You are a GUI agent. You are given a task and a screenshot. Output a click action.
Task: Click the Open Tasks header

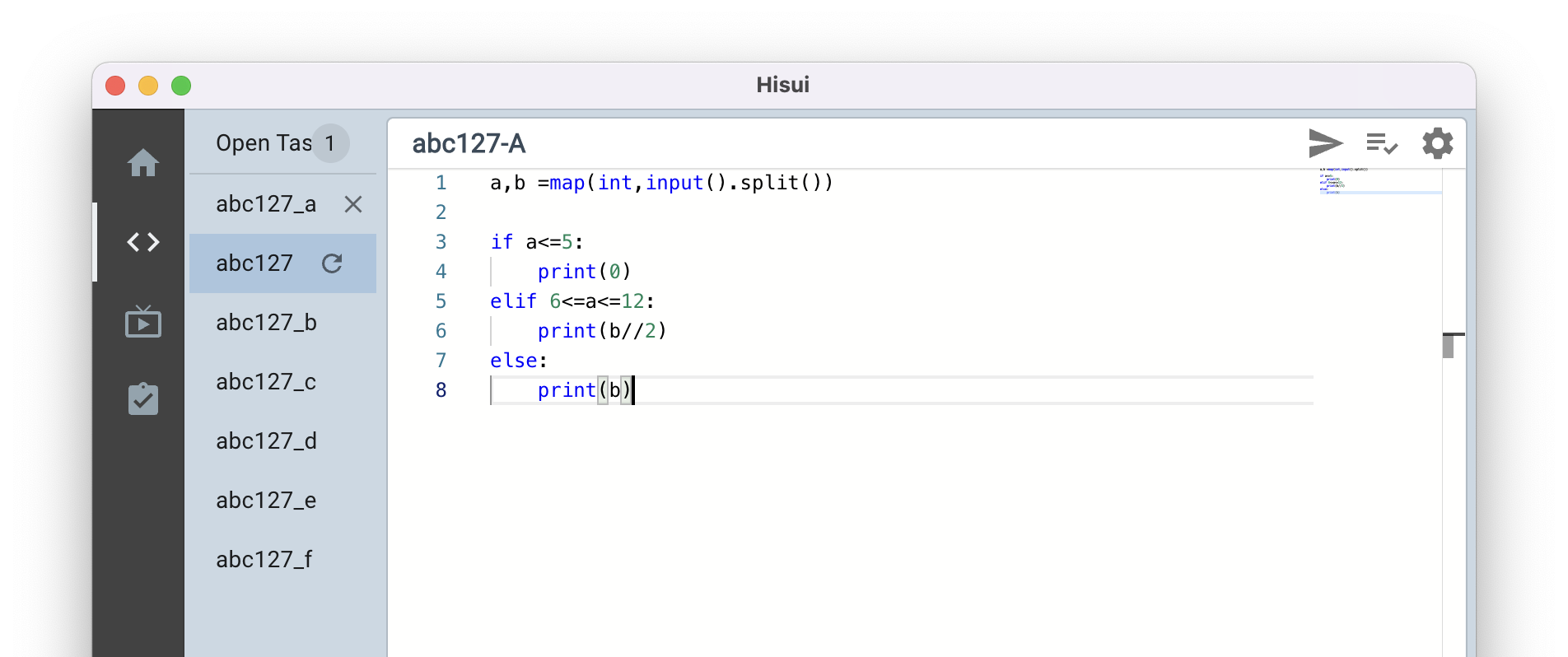(x=264, y=143)
